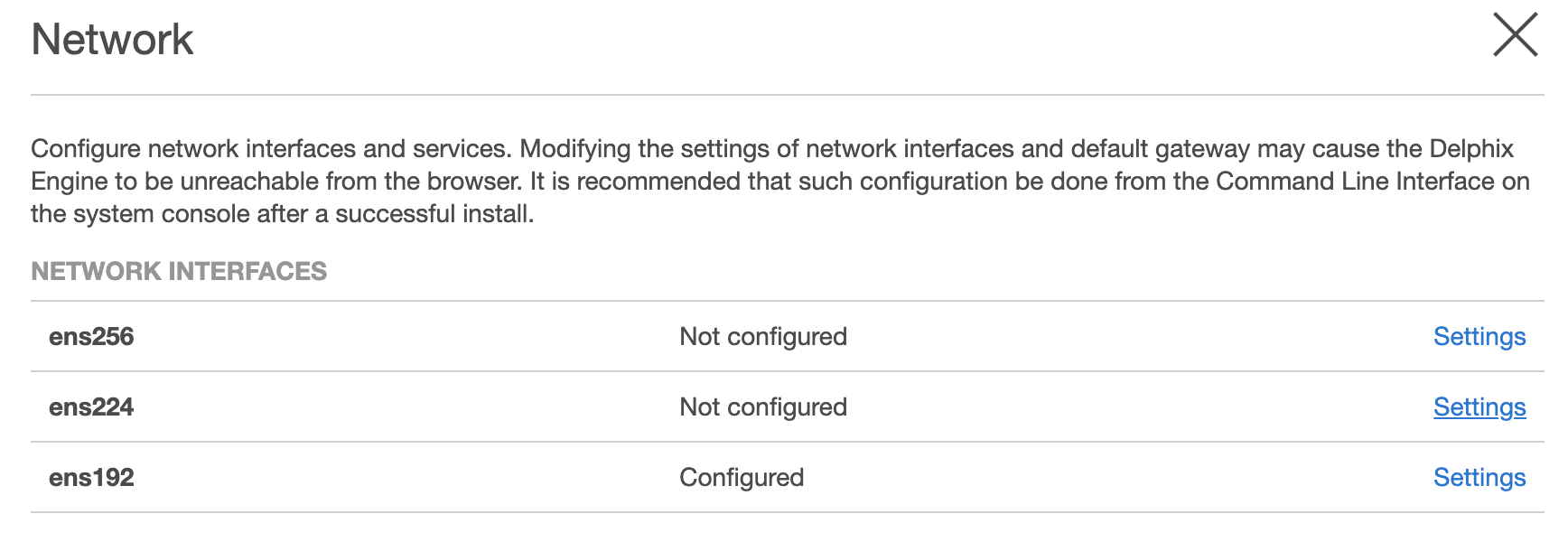Click the NETWORK INTERFACES section header
Screen dimensions: 1568x542
tap(179, 270)
